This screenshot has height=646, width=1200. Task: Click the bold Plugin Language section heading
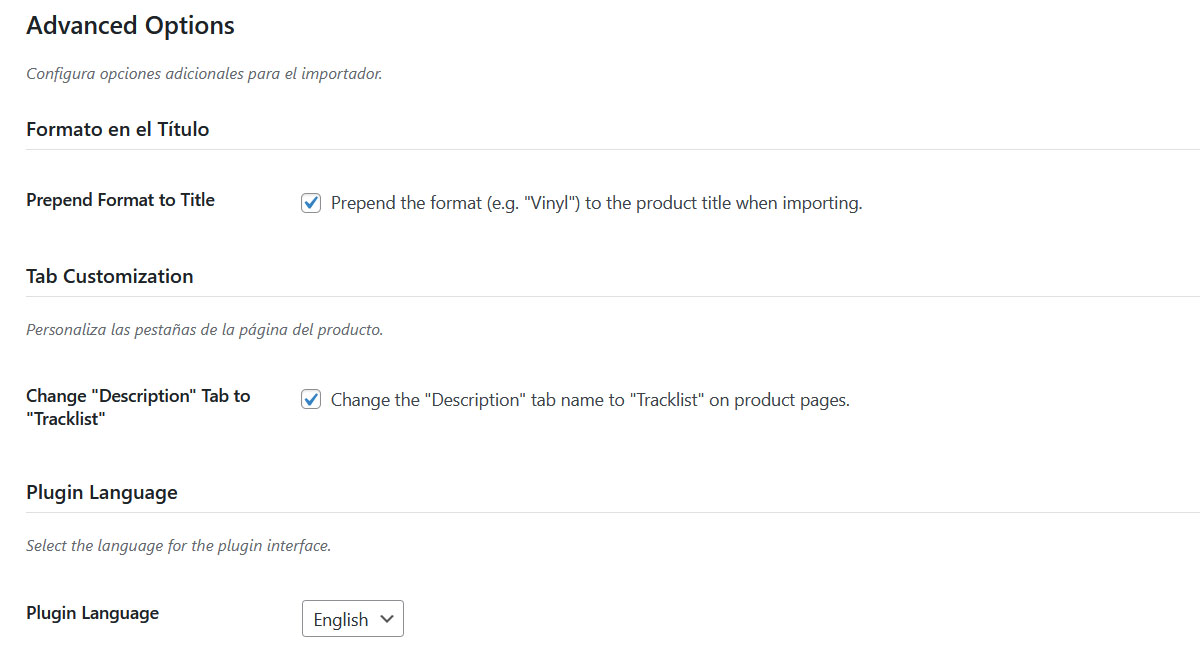tap(101, 492)
